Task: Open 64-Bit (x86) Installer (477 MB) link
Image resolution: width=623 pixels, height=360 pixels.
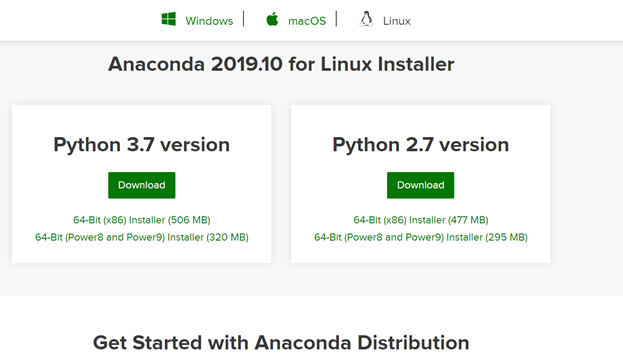Action: coord(421,220)
